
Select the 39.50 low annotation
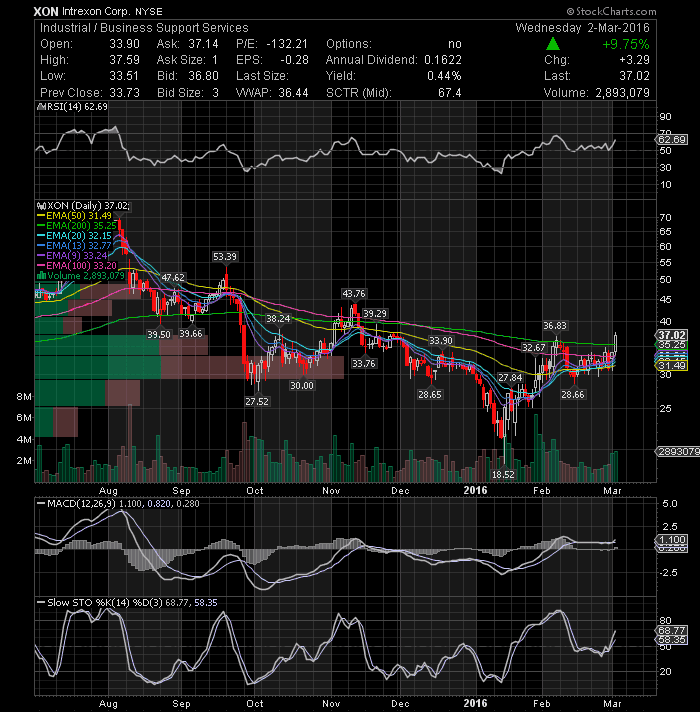[159, 334]
